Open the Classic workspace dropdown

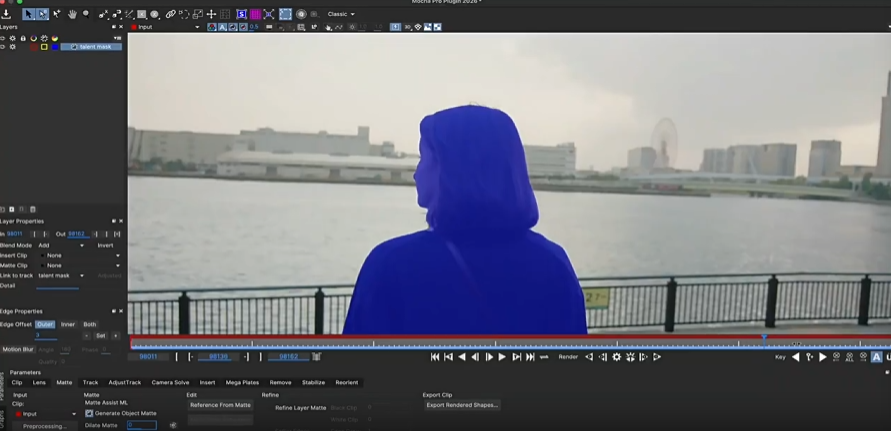[x=341, y=14]
